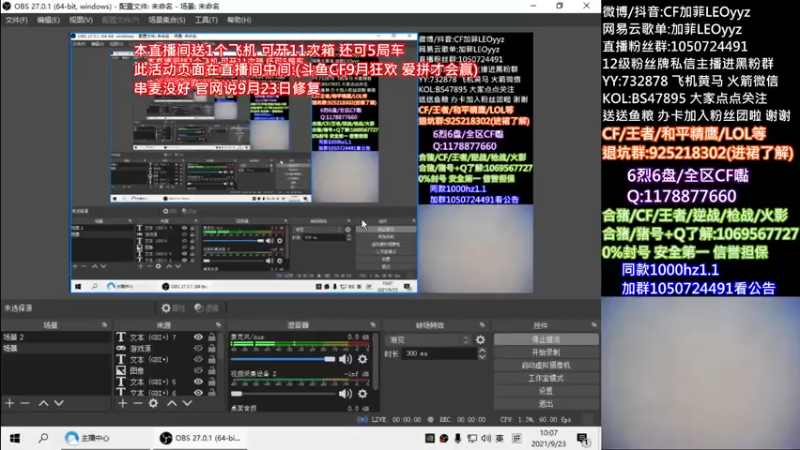The image size is (800, 450).
Task: Click the 开始录制 button
Action: pos(546,353)
